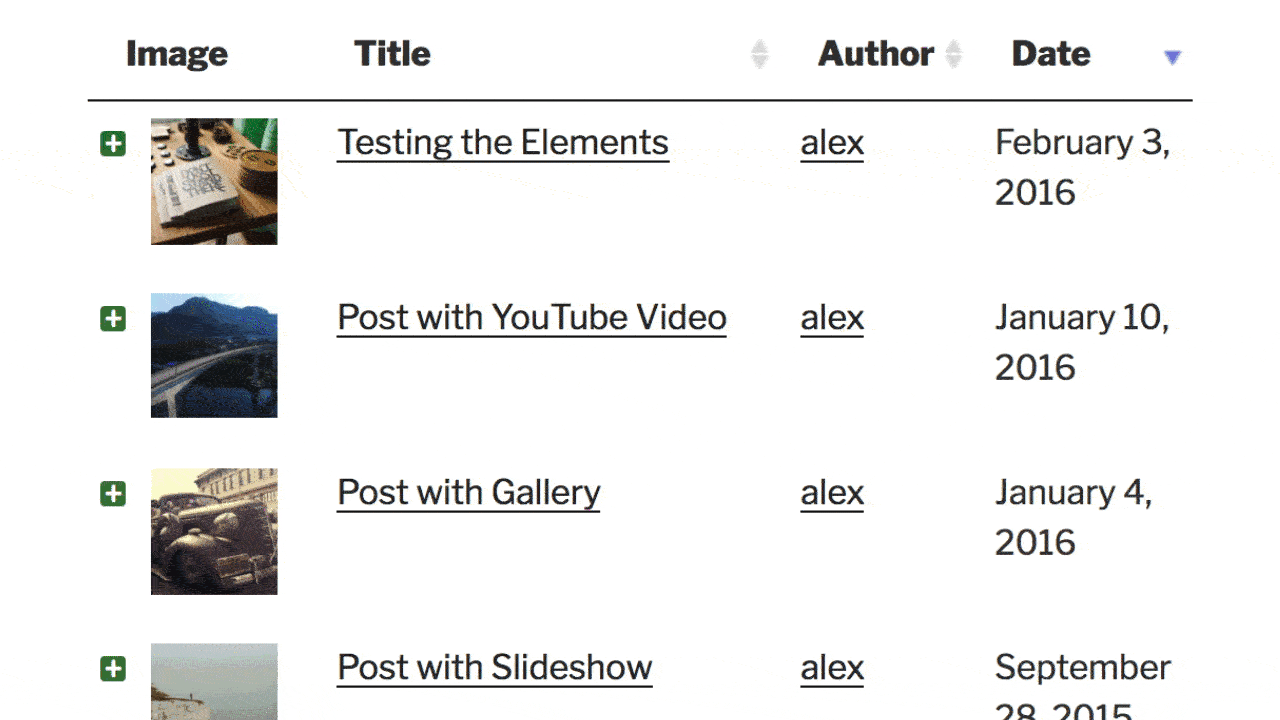Screen dimensions: 1280x720
Task: Select the mountain bridge thumbnail
Action: 214,356
